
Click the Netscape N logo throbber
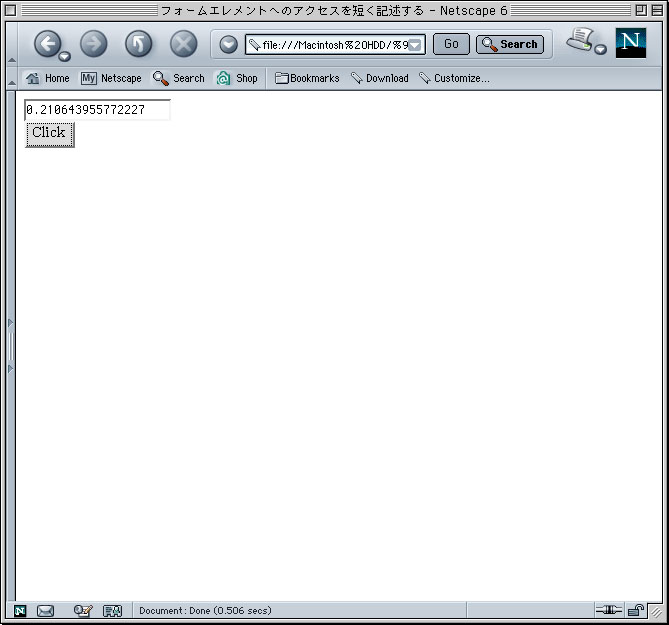coord(631,43)
